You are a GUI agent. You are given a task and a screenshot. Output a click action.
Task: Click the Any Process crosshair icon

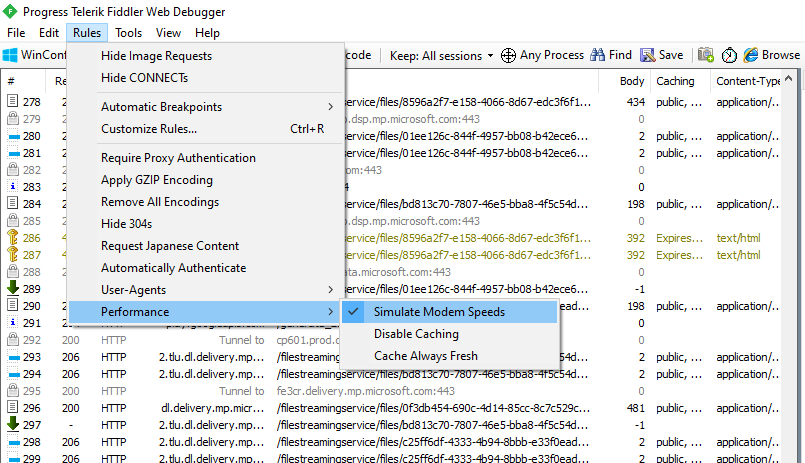coord(508,55)
